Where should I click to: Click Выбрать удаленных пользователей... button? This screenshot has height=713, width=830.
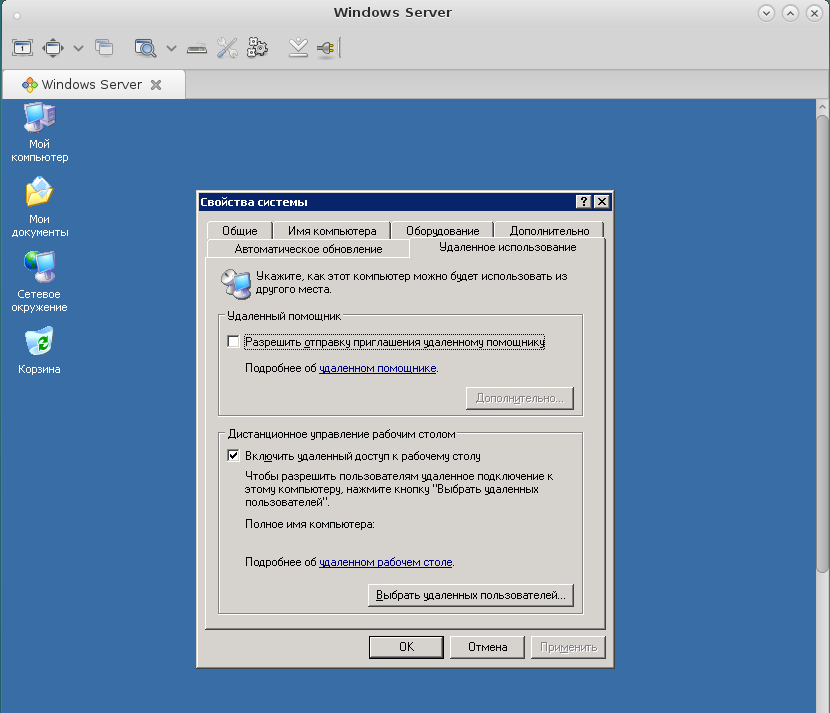click(x=471, y=595)
